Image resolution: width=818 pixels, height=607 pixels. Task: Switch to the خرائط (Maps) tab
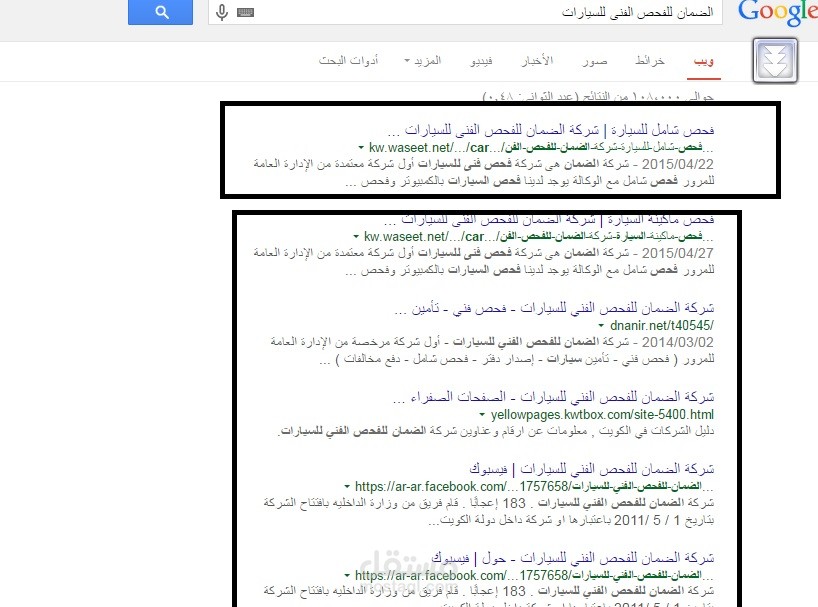pyautogui.click(x=650, y=61)
